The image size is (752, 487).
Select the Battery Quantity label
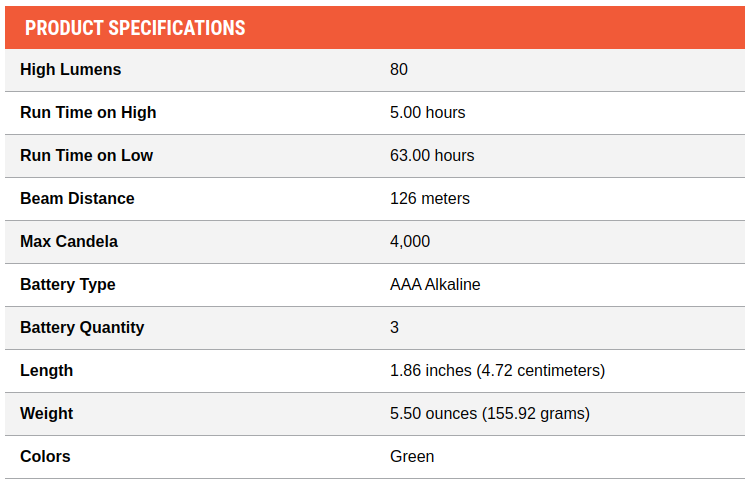[x=82, y=328]
